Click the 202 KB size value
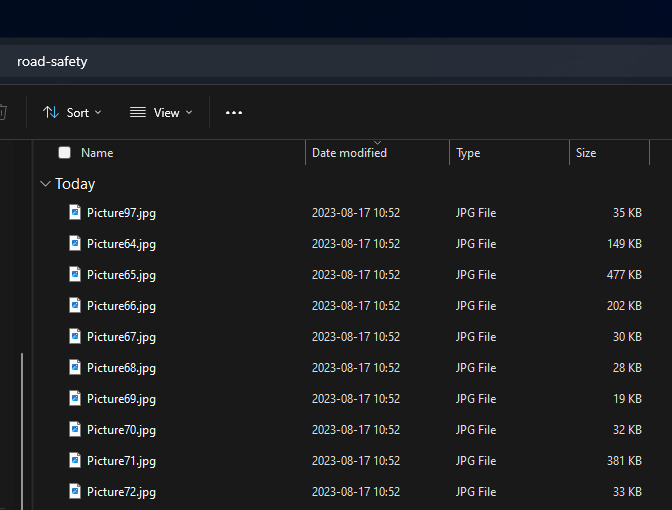This screenshot has width=672, height=510. click(624, 306)
